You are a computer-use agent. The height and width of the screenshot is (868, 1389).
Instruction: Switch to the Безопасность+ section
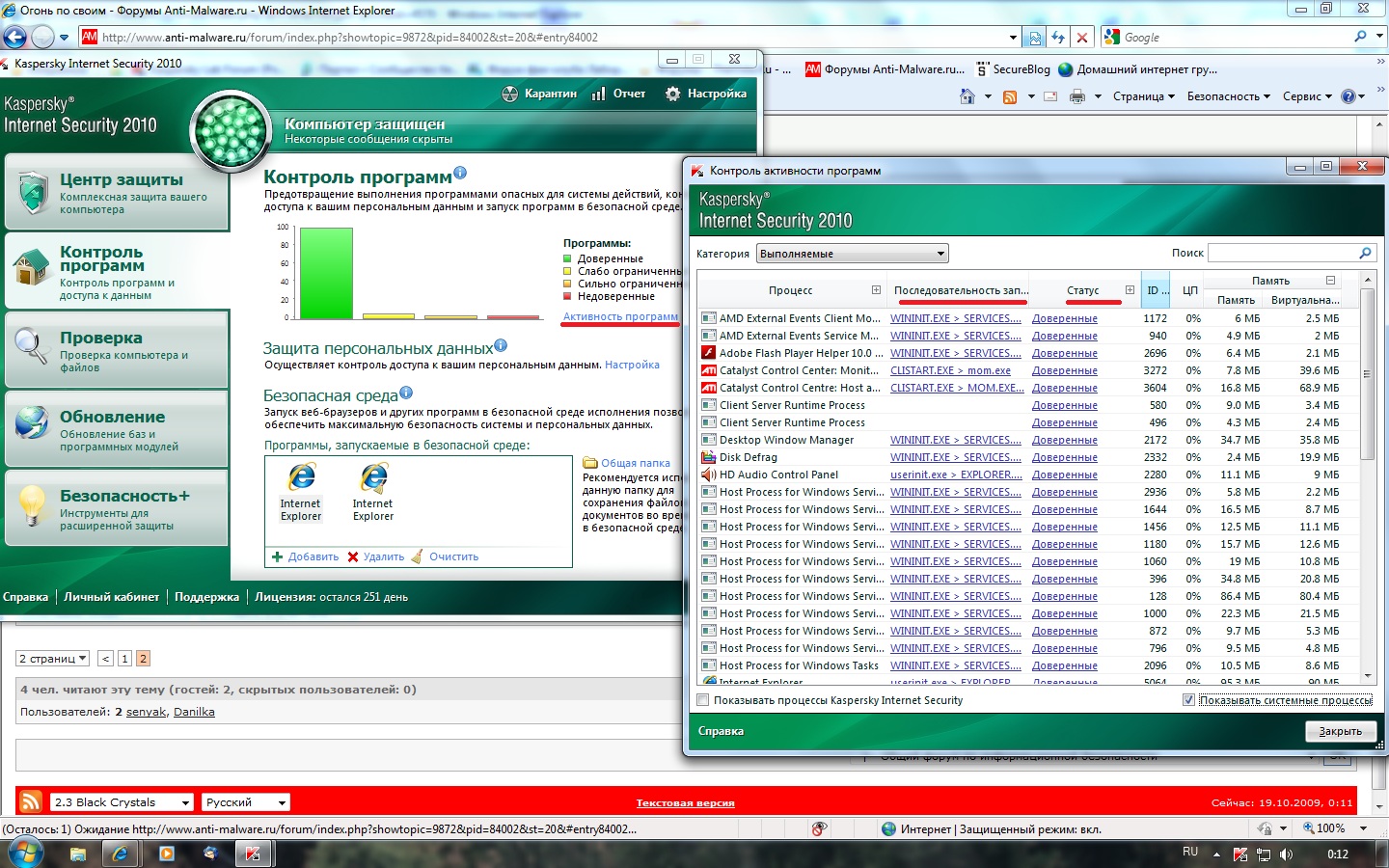click(116, 507)
